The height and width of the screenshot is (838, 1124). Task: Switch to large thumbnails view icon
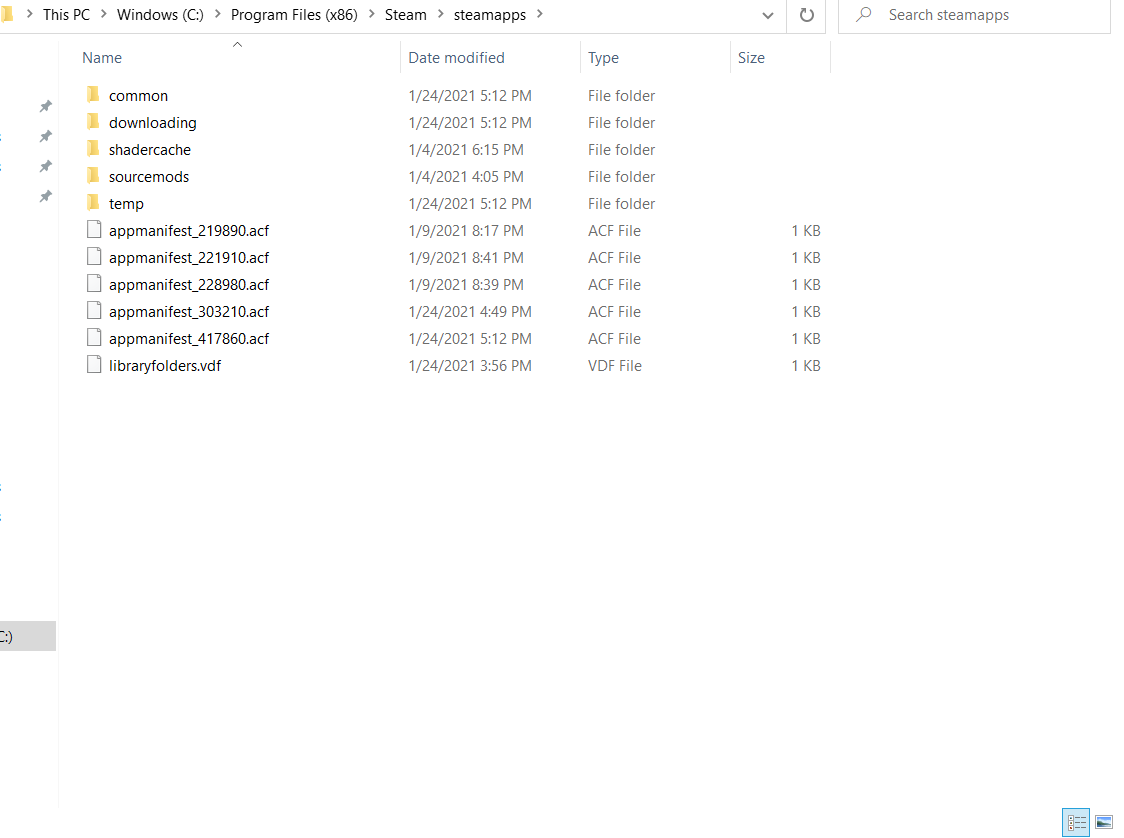tap(1104, 822)
